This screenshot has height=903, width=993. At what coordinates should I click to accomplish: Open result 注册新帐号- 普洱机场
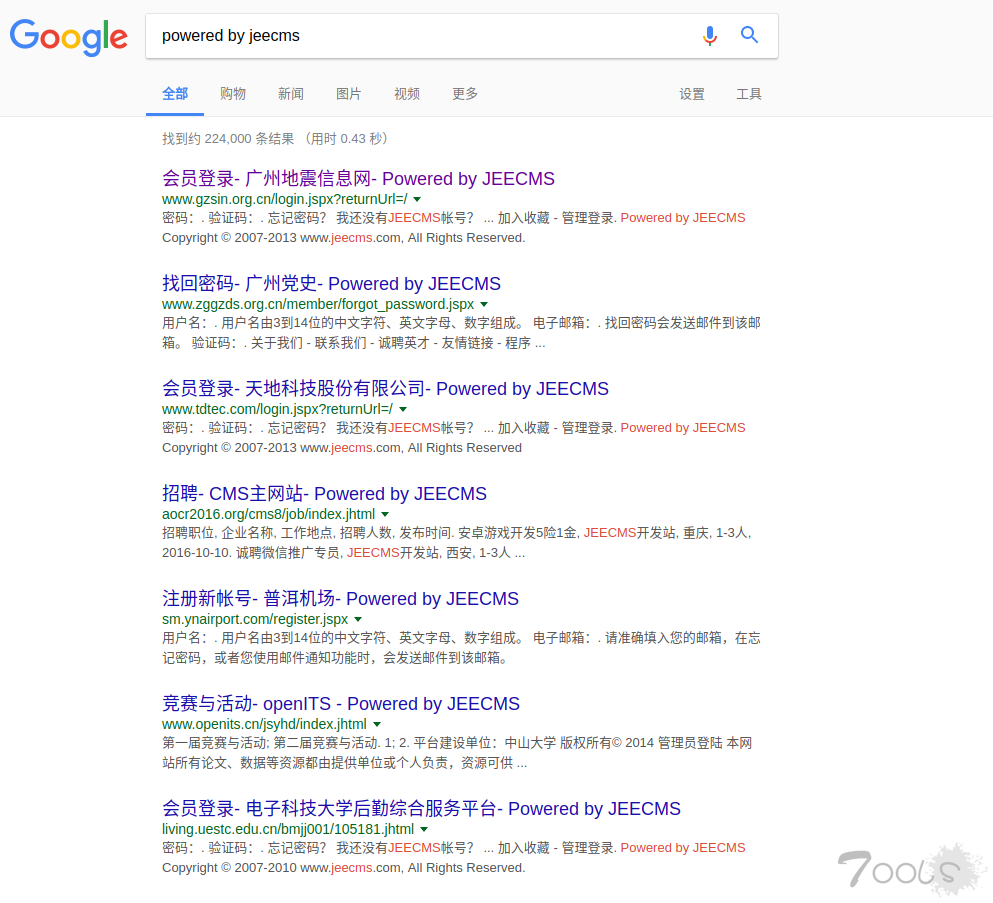tap(340, 599)
